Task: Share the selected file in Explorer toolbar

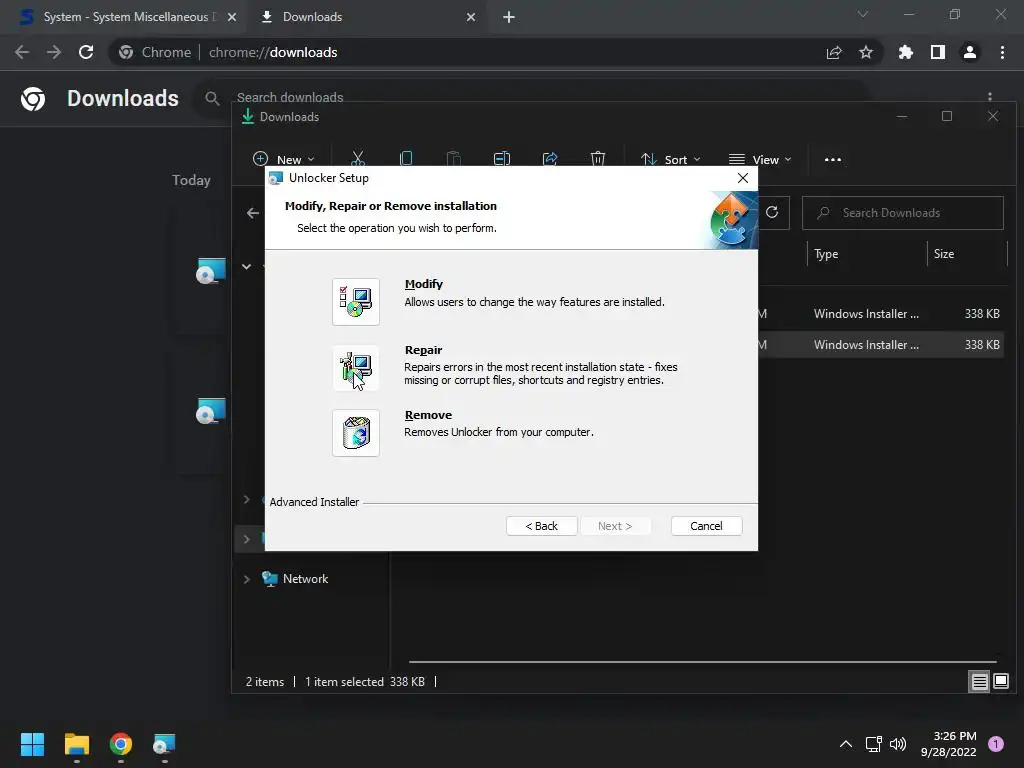Action: (550, 159)
